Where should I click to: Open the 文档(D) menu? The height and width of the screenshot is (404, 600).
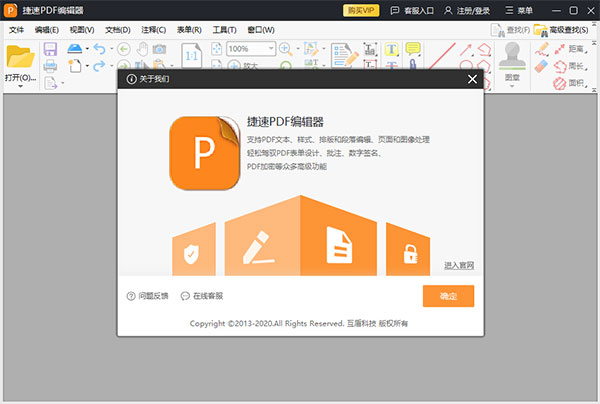pyautogui.click(x=118, y=30)
